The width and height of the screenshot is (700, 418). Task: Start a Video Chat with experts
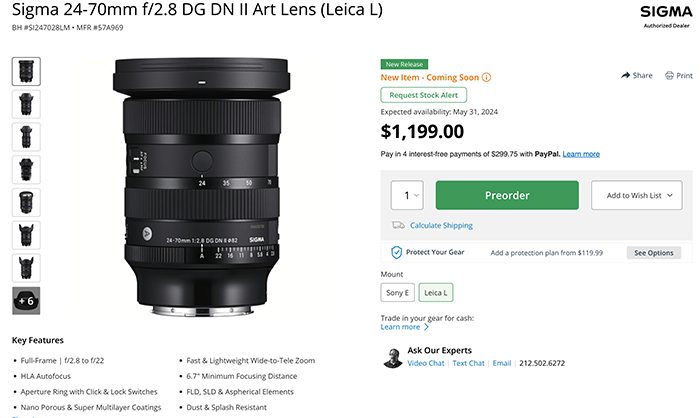pos(426,363)
